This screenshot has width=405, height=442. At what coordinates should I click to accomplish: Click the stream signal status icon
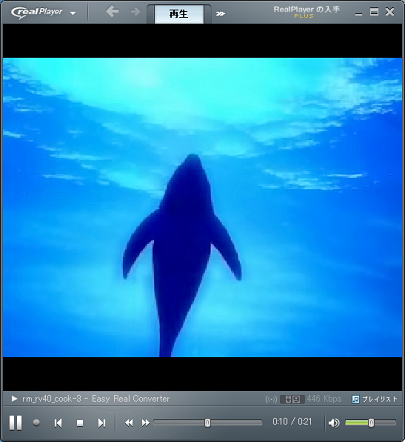271,399
